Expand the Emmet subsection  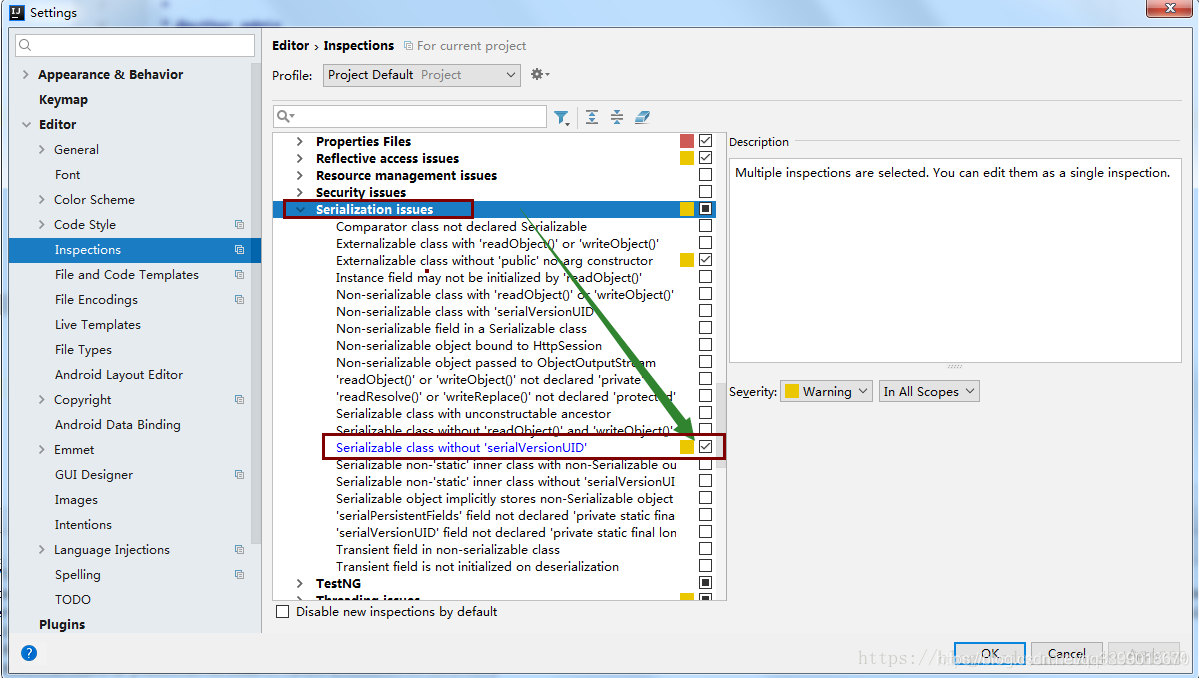coord(41,449)
